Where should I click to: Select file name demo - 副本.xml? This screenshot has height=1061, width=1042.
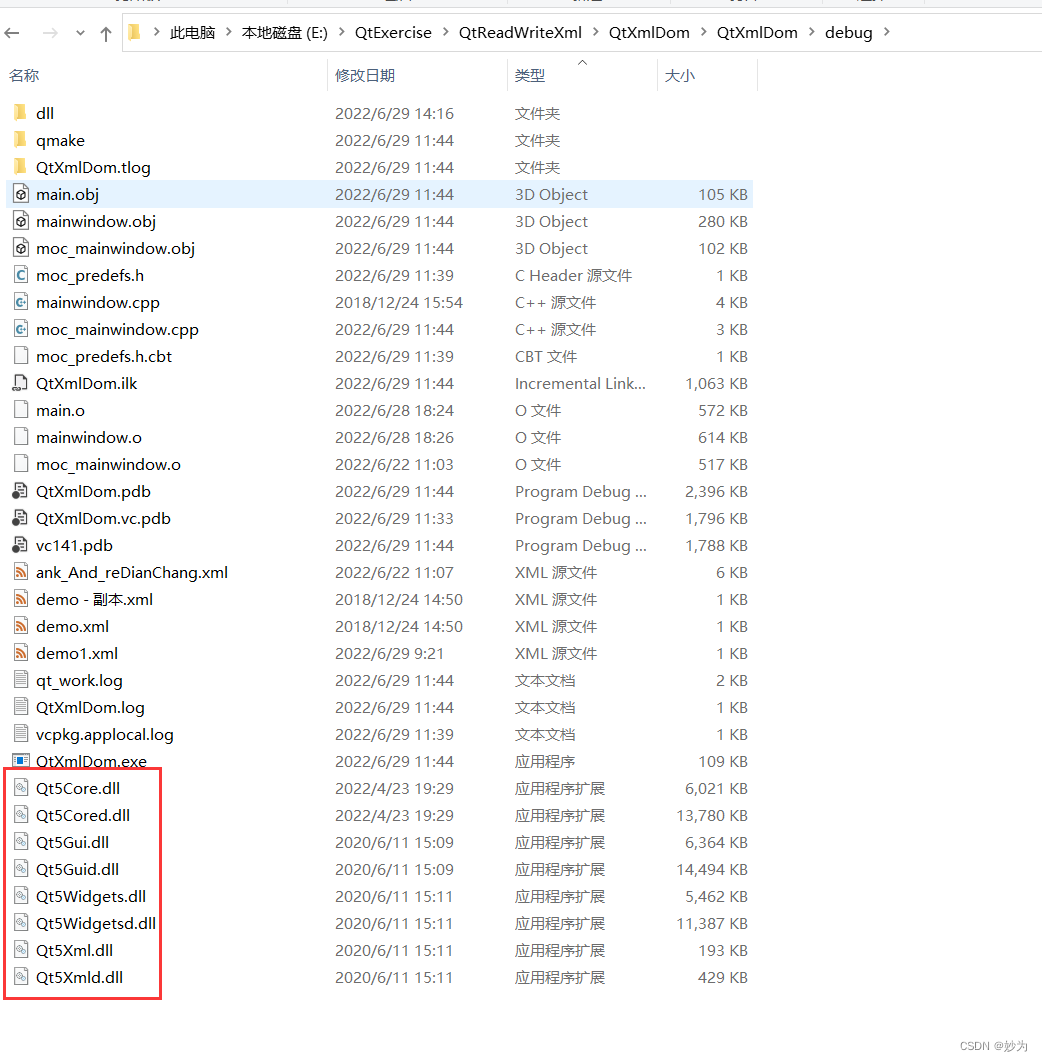(94, 600)
